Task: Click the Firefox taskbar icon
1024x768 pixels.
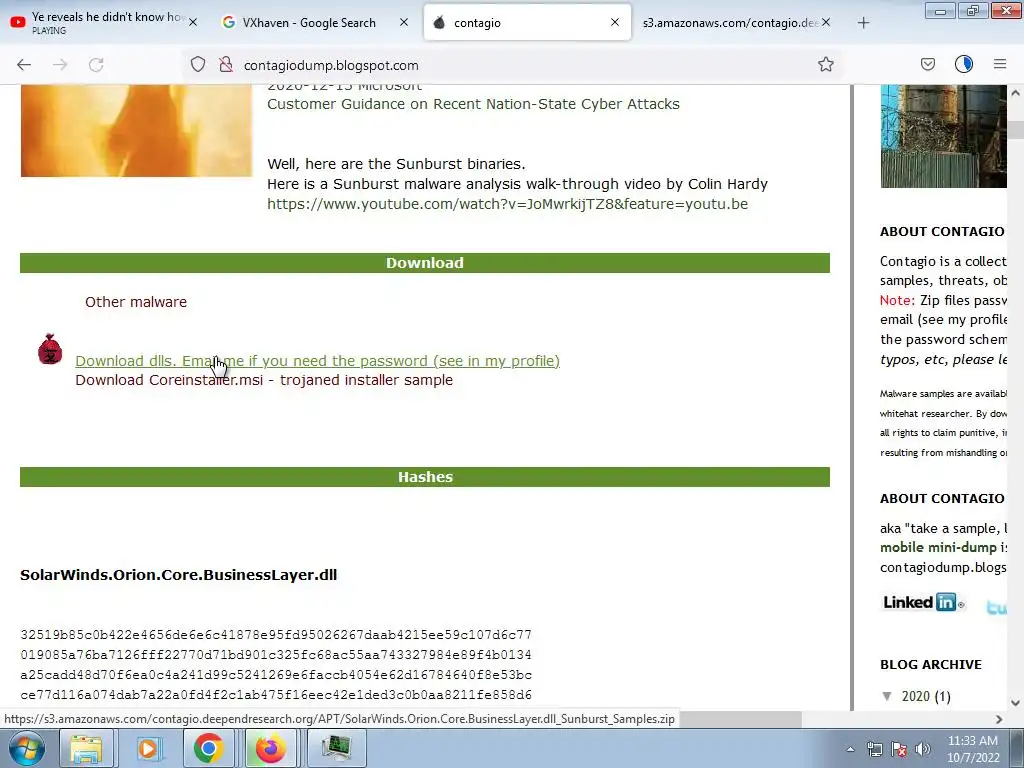Action: [270, 748]
